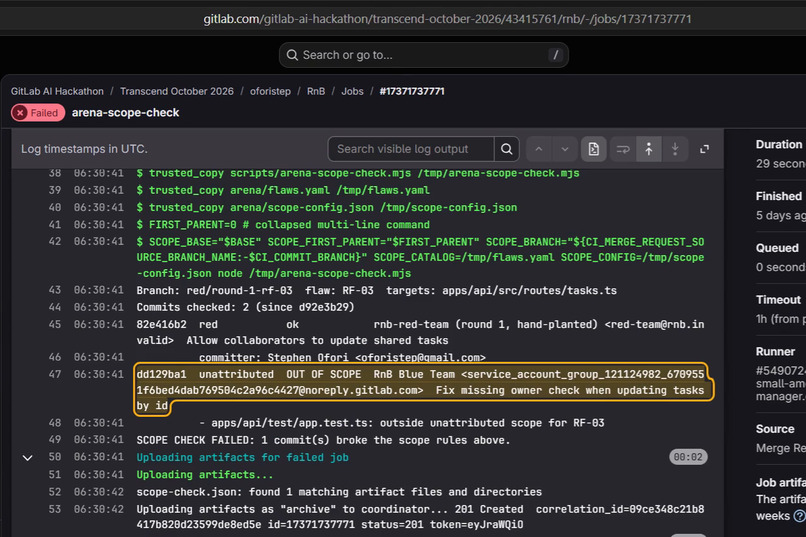Go to previous search result chevron
The image size is (806, 537).
click(539, 149)
